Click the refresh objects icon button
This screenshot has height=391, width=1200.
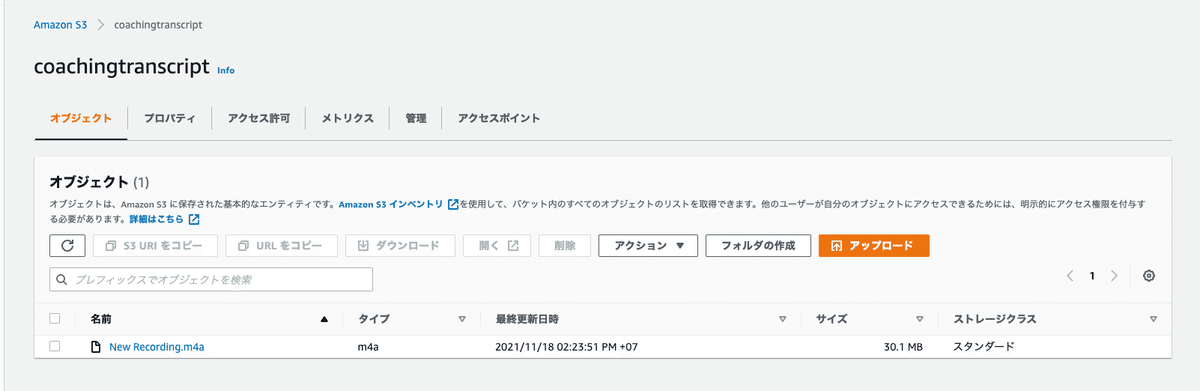[x=67, y=245]
